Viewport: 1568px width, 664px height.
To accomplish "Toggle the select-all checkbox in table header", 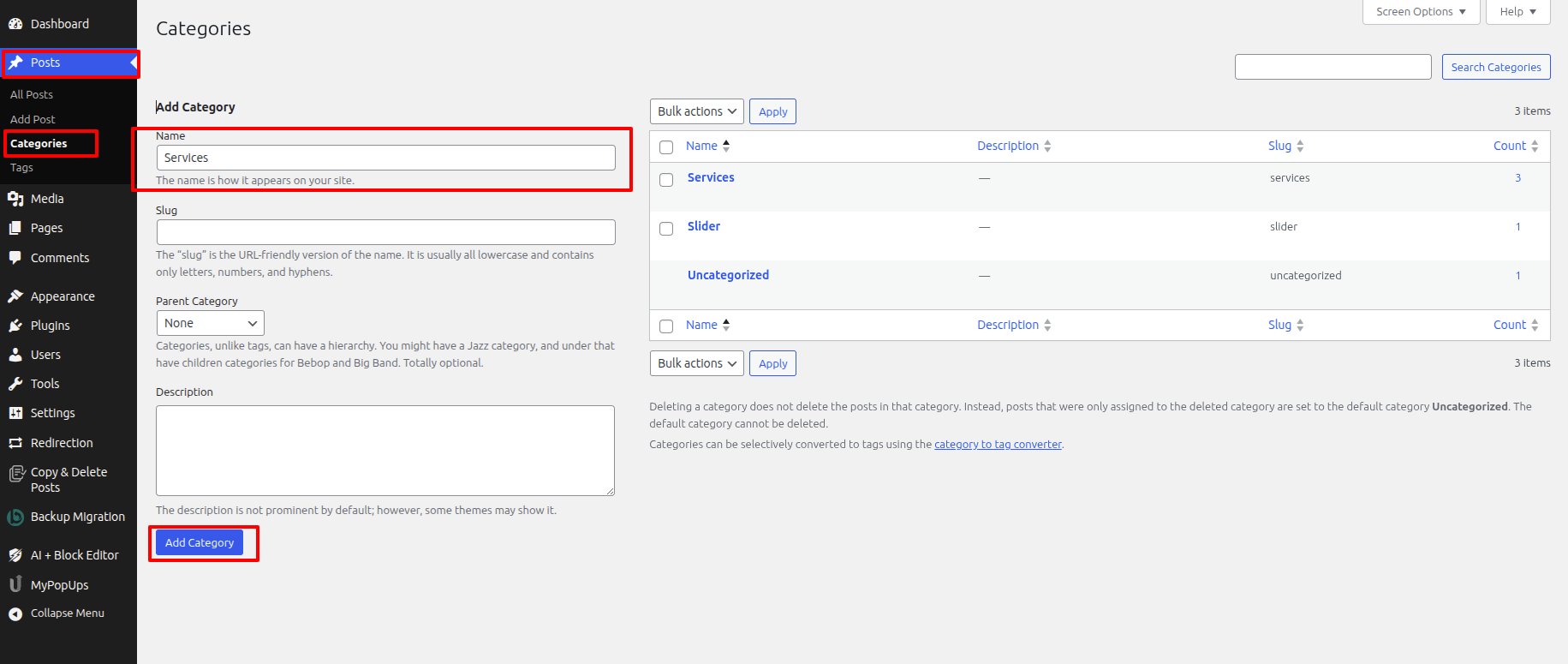I will tap(666, 147).
